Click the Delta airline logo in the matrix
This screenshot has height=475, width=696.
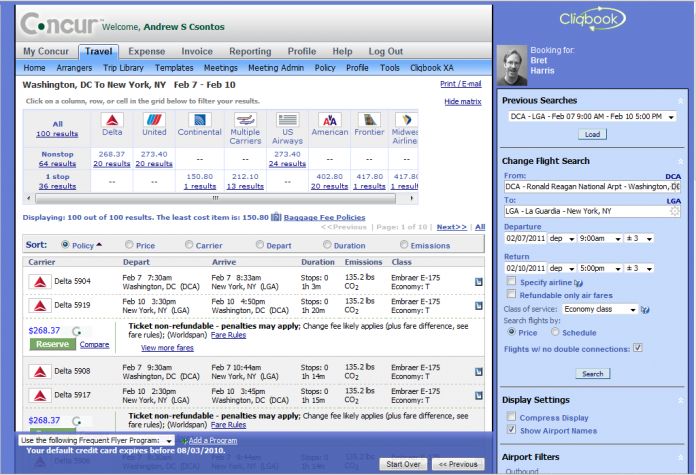pyautogui.click(x=112, y=120)
